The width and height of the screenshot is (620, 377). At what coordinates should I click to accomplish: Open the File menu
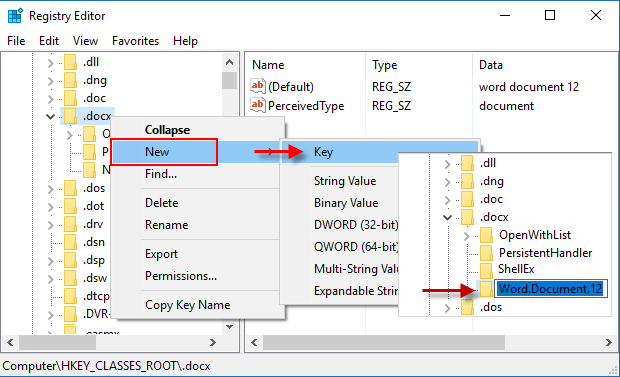point(16,41)
